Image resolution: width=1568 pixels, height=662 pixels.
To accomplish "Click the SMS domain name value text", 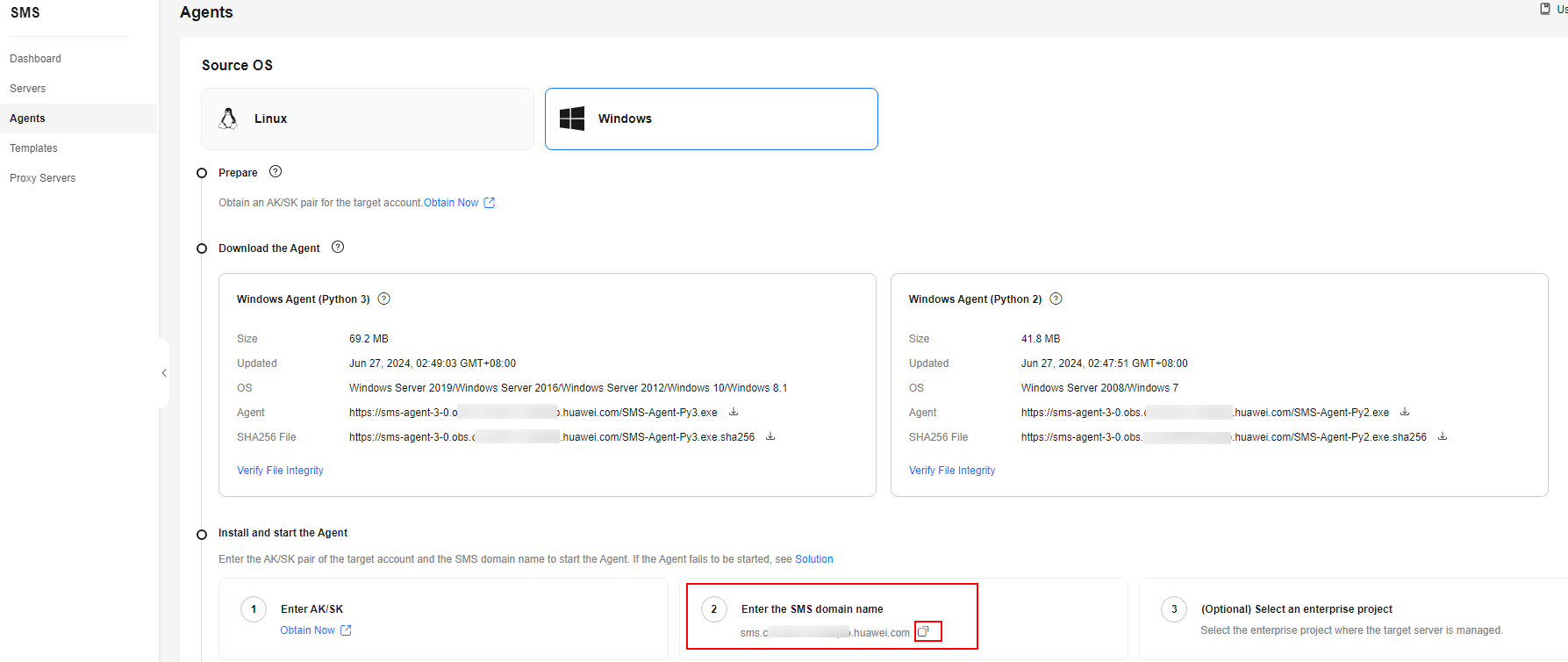I will (x=825, y=633).
